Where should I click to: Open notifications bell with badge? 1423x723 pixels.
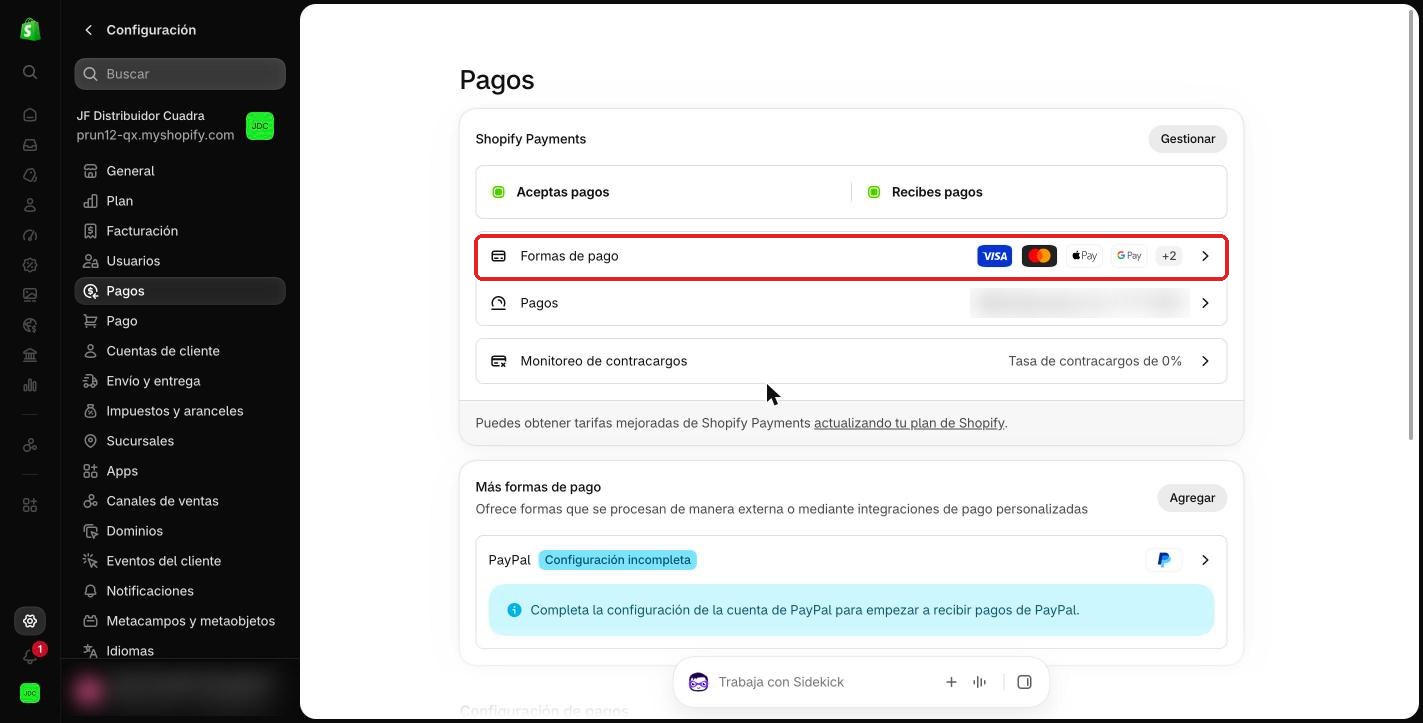(30, 656)
